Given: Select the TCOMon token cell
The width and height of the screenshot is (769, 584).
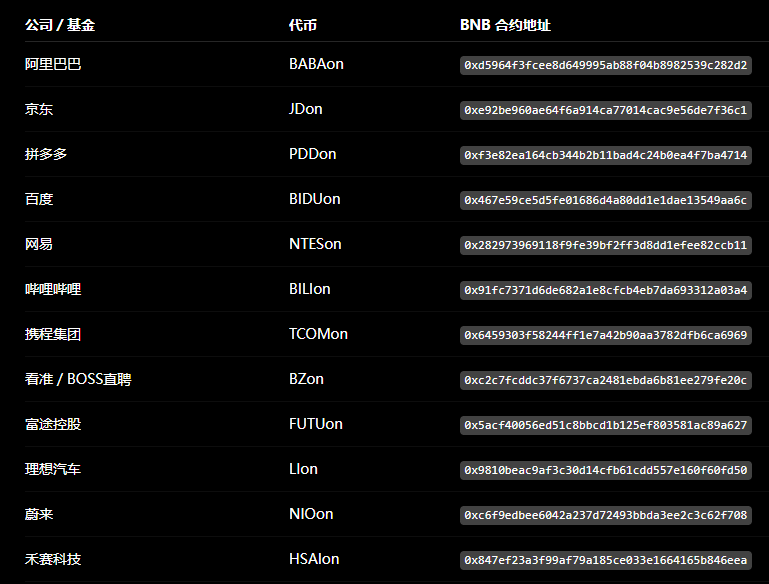Looking at the screenshot, I should 318,334.
